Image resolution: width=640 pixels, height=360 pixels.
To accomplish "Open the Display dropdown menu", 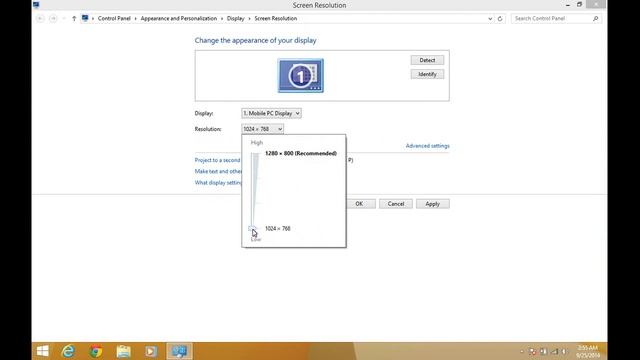I will coord(271,113).
